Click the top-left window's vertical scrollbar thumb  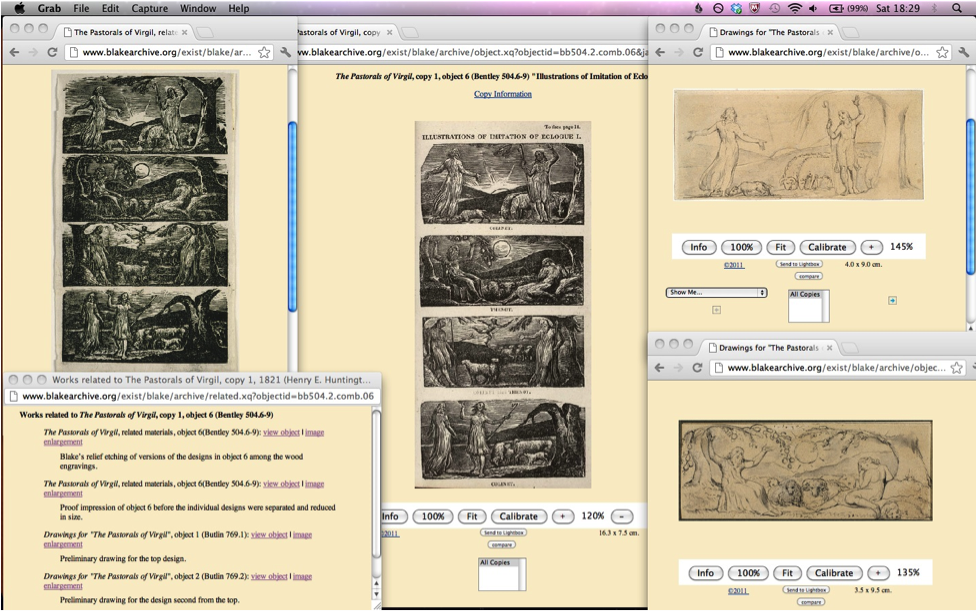point(292,216)
